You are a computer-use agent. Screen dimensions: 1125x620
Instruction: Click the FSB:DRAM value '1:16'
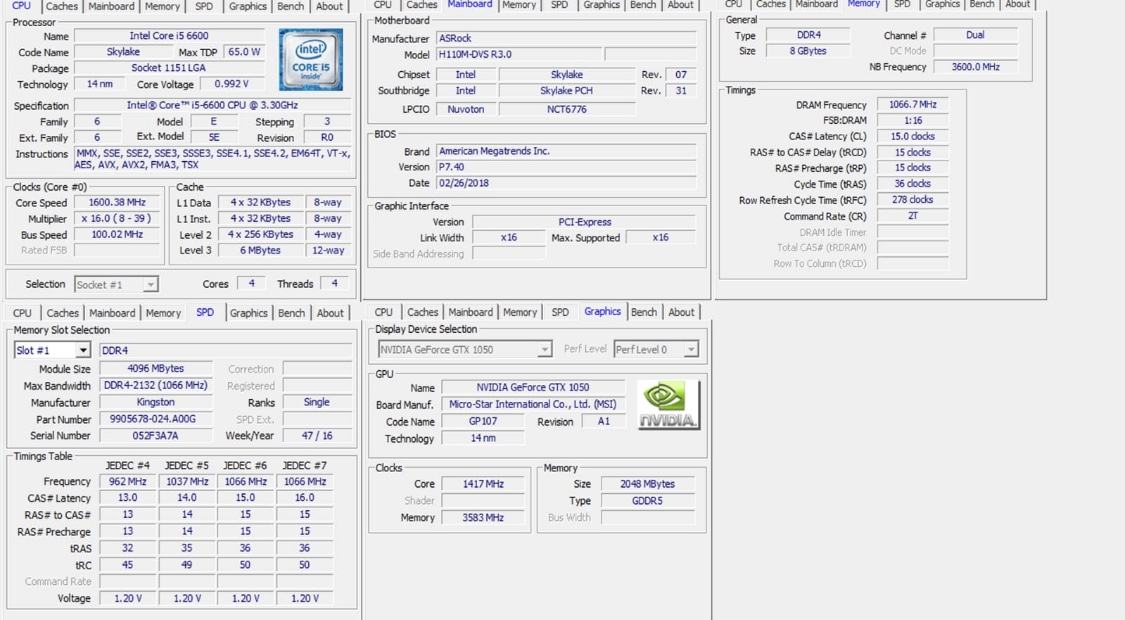(913, 121)
